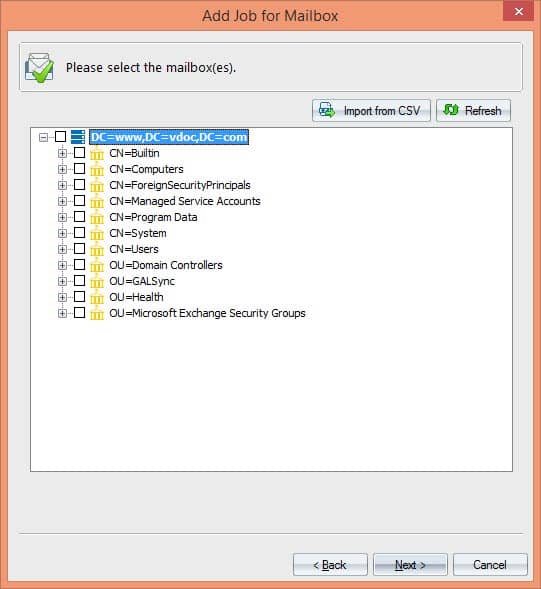The width and height of the screenshot is (541, 589).
Task: Select the CN=ForeignSecurityPrincipals tree item
Action: coord(180,185)
